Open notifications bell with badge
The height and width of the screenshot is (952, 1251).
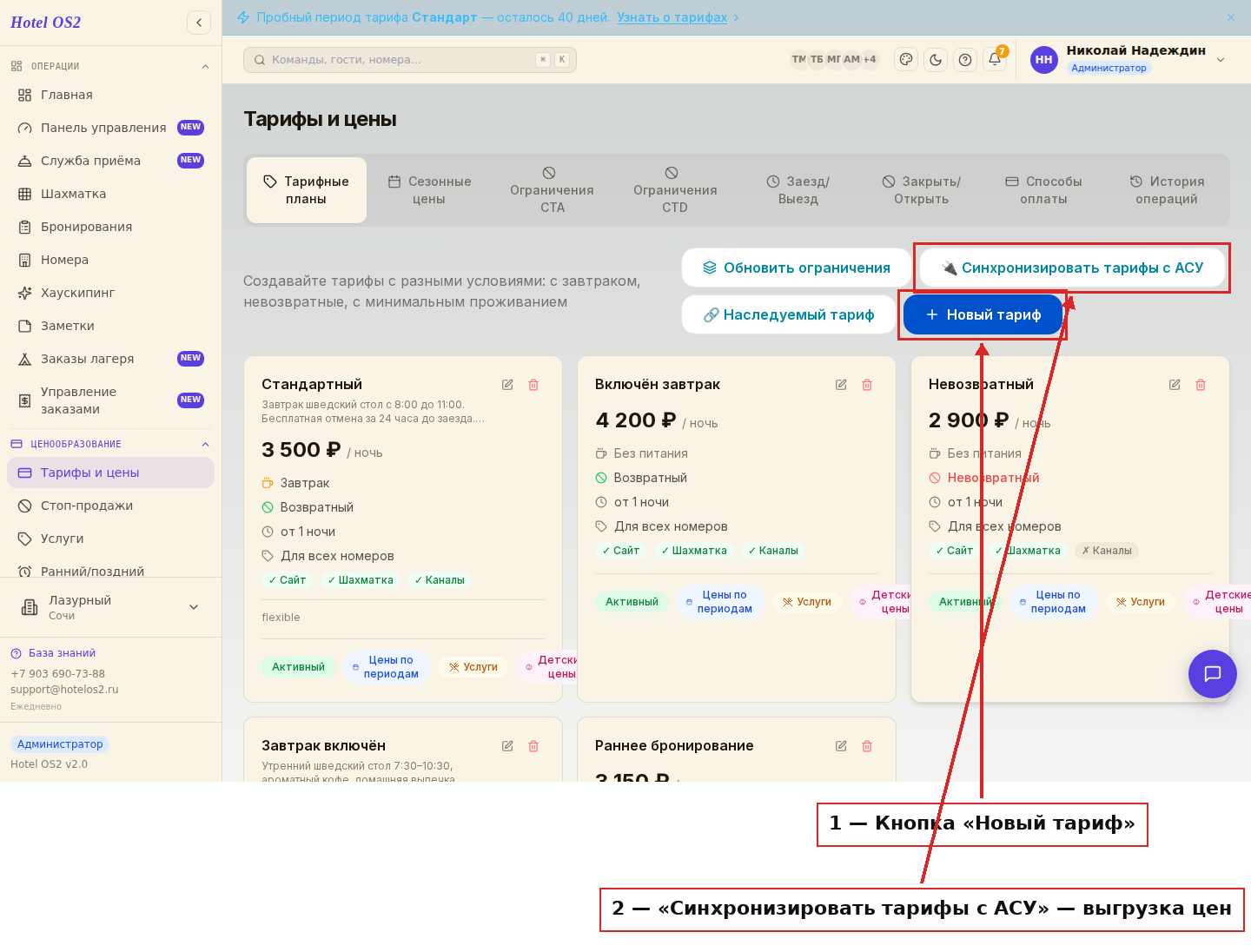[x=995, y=59]
